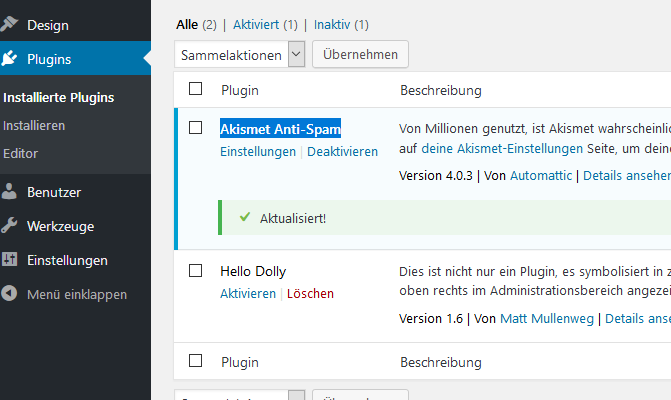Click the Einstellungen sliders icon

pos(9,259)
